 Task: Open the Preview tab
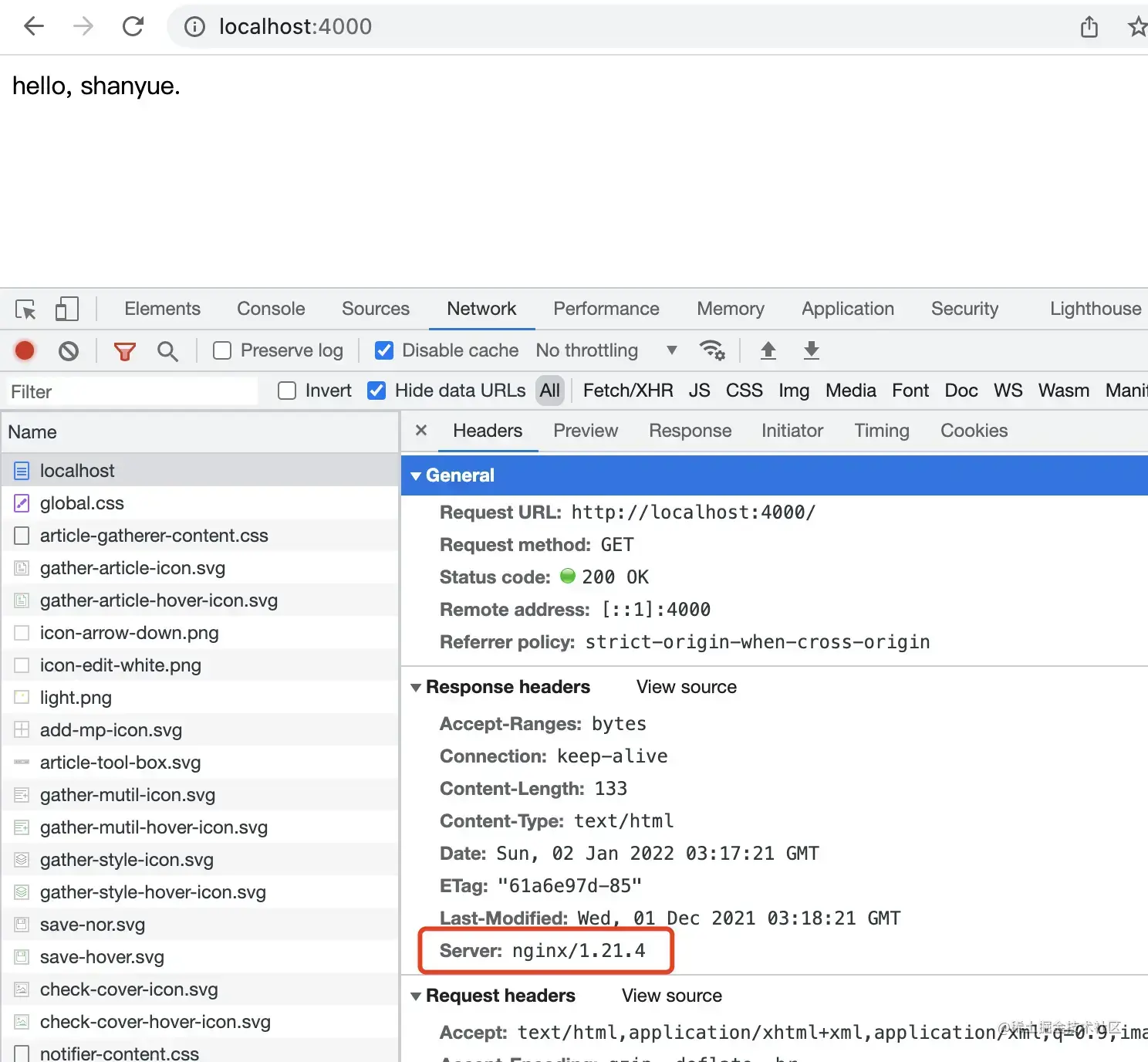[x=585, y=431]
